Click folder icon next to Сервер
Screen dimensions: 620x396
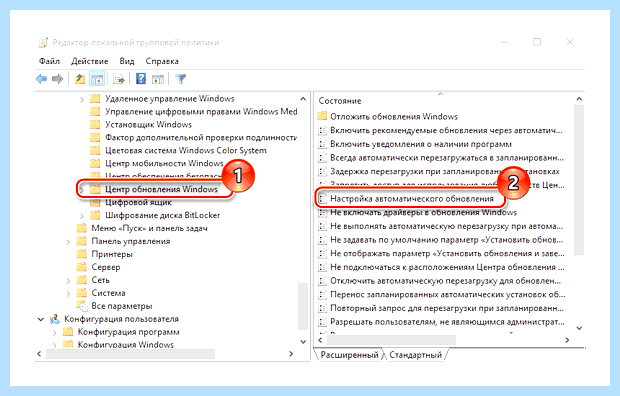[81, 267]
